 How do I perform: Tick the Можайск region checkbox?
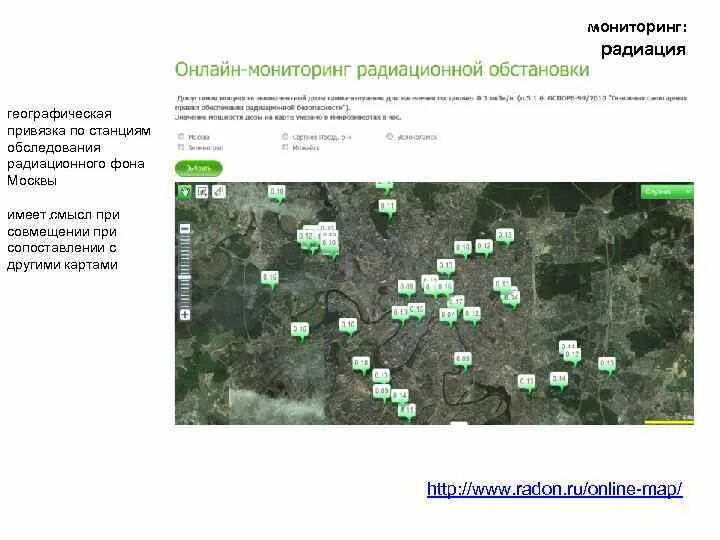285,147
